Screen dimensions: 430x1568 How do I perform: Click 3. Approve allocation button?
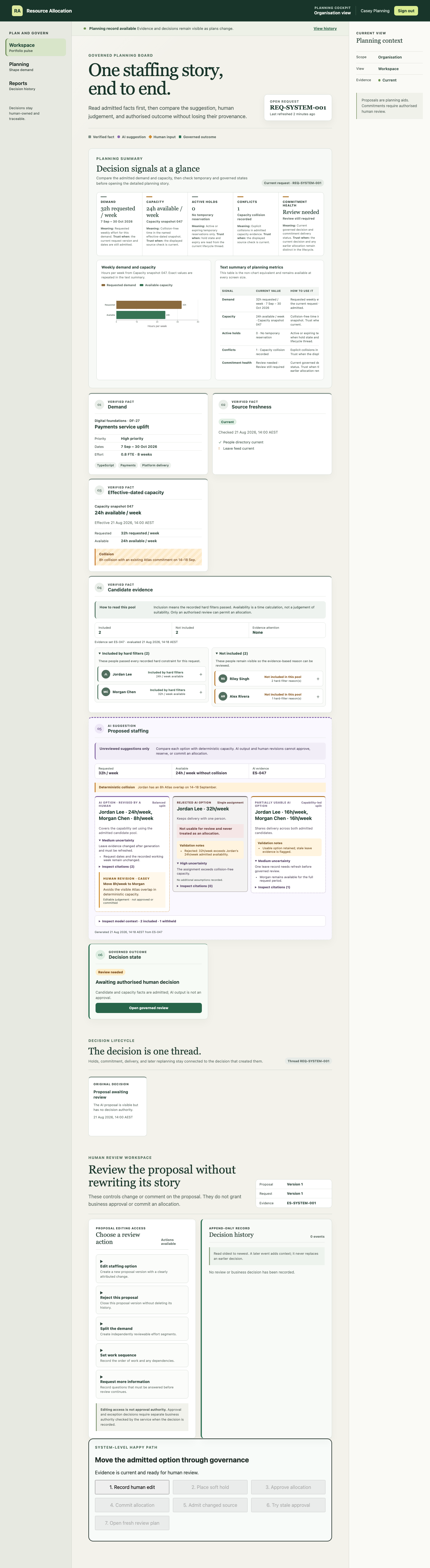coord(288,1487)
